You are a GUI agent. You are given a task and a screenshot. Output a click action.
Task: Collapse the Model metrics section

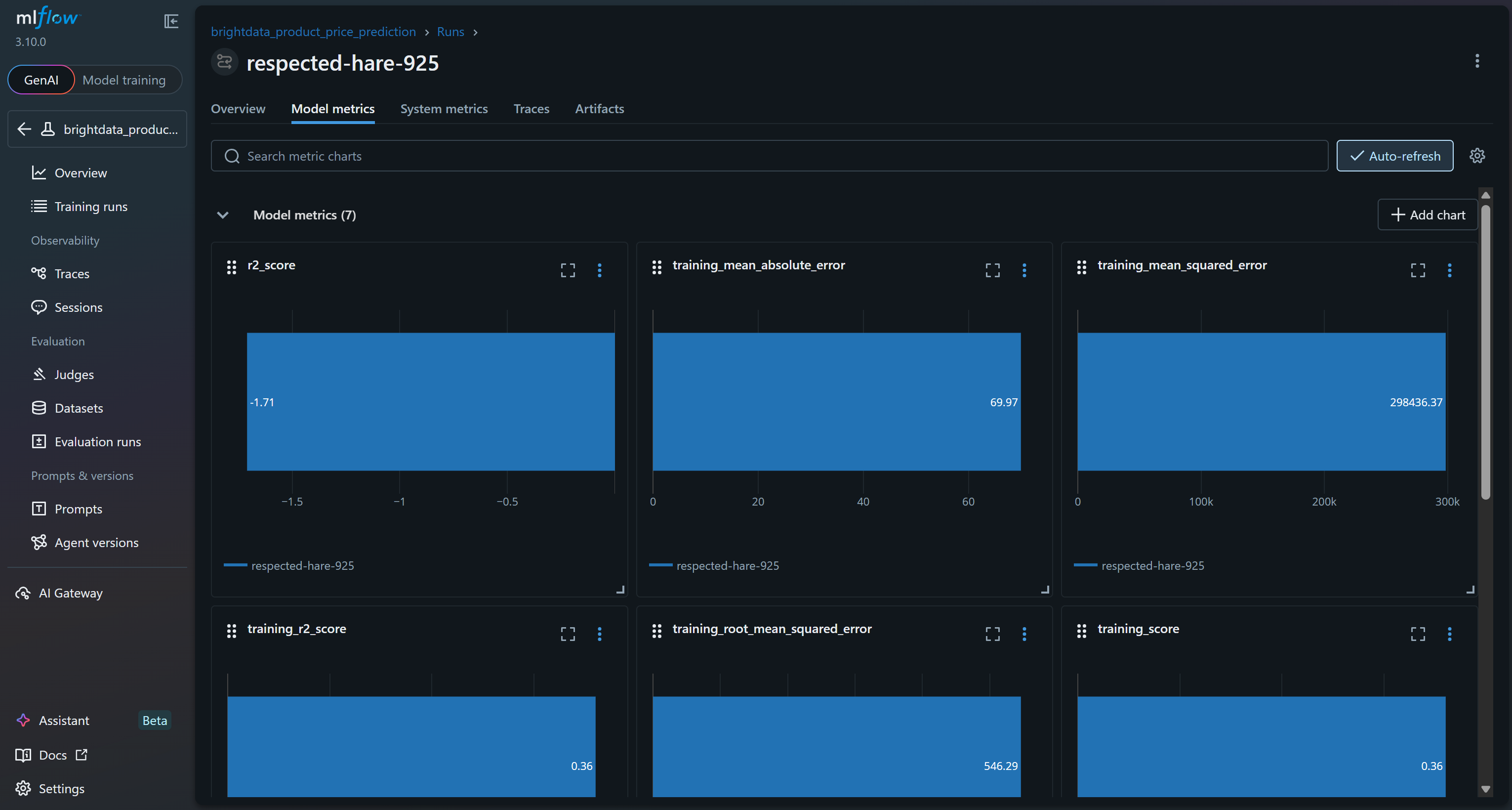pyautogui.click(x=222, y=215)
